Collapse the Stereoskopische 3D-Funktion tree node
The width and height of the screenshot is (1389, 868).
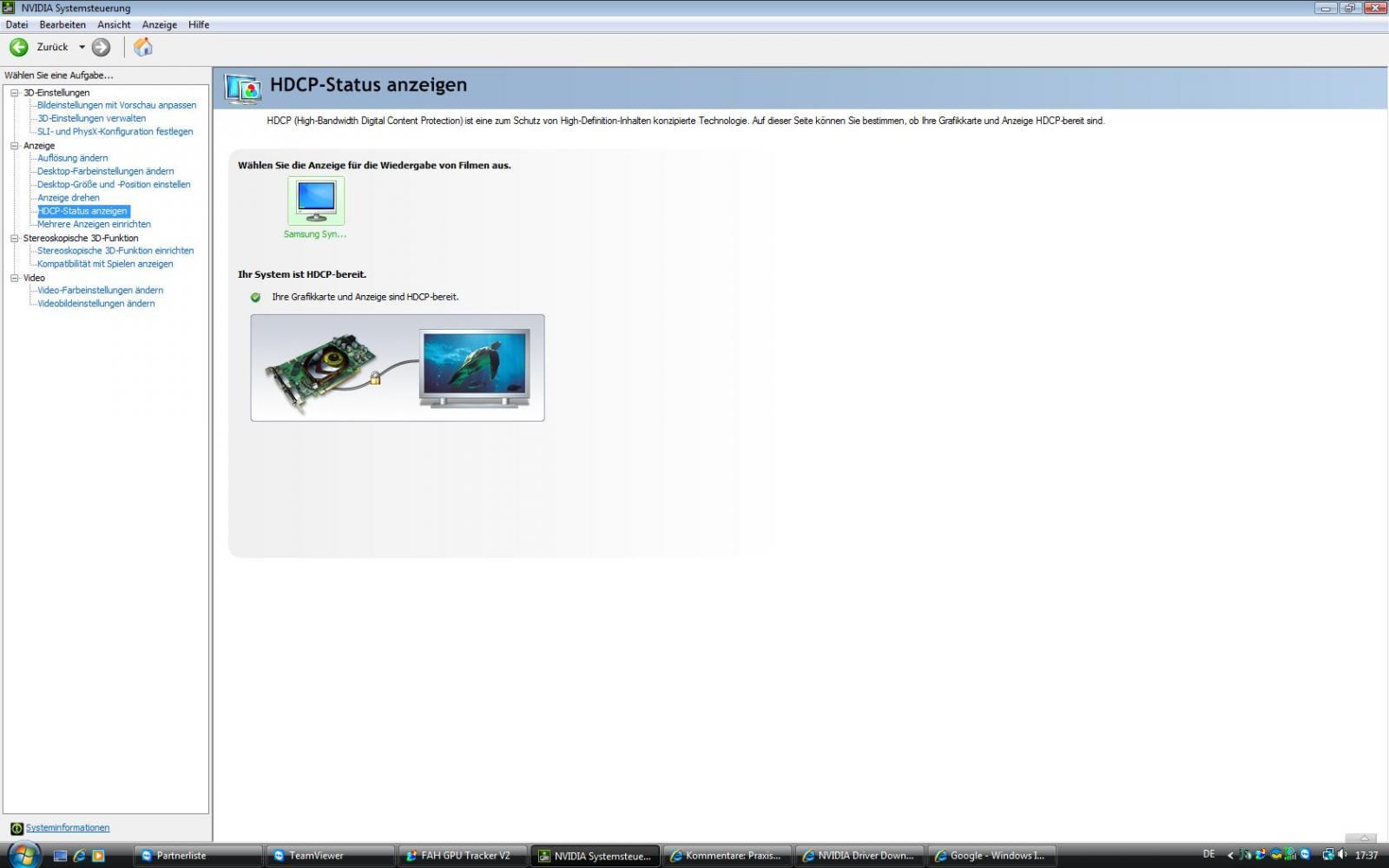coord(14,237)
